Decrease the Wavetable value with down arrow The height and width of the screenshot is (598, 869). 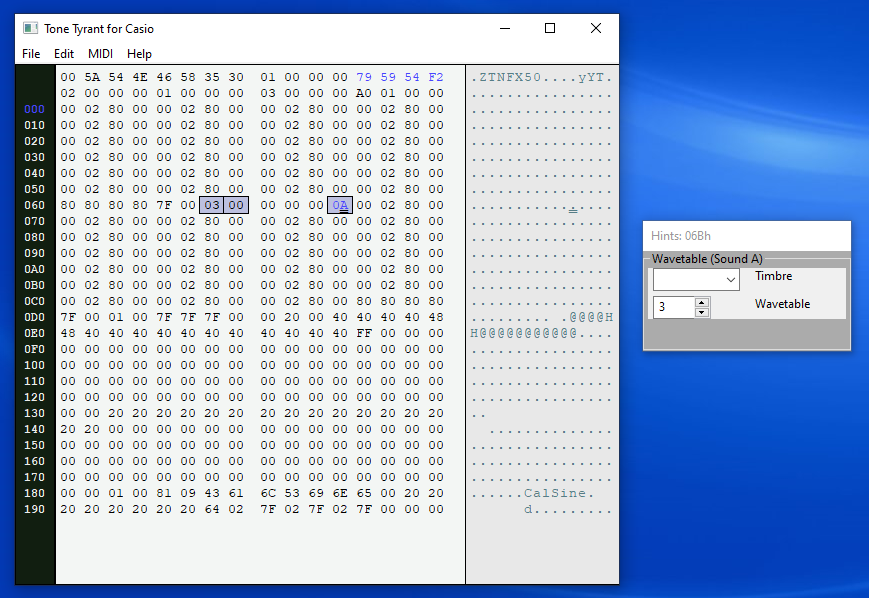click(702, 313)
